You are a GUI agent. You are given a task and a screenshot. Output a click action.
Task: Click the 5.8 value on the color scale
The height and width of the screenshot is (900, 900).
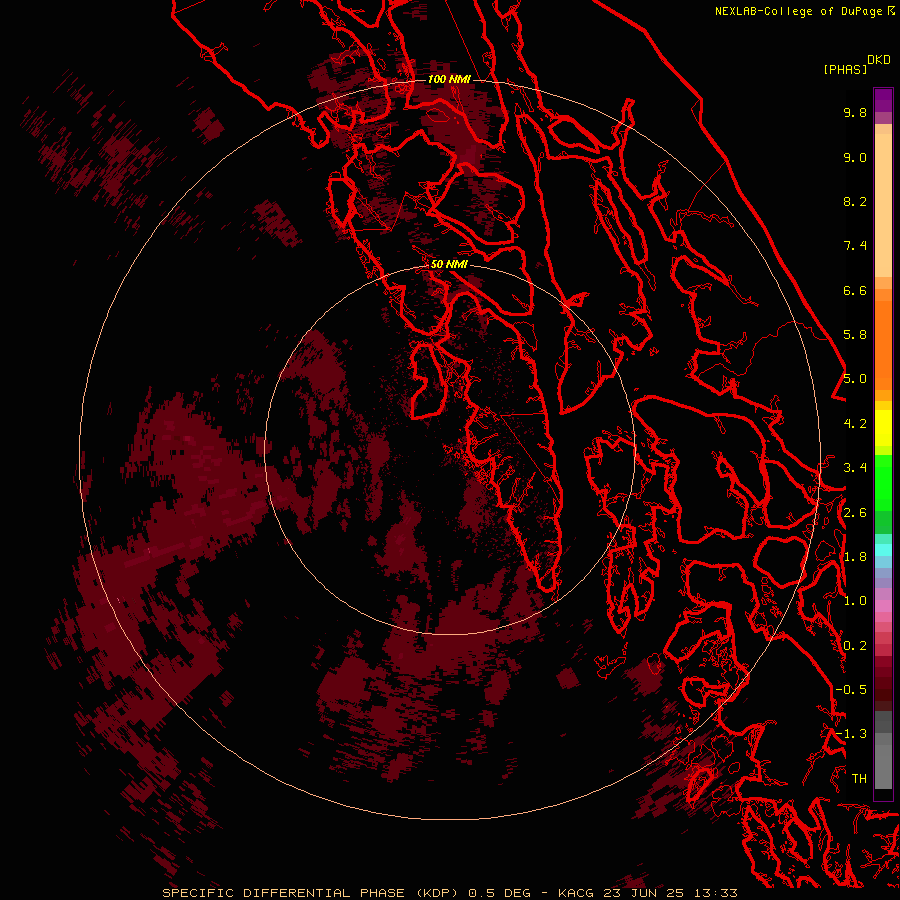tap(855, 335)
